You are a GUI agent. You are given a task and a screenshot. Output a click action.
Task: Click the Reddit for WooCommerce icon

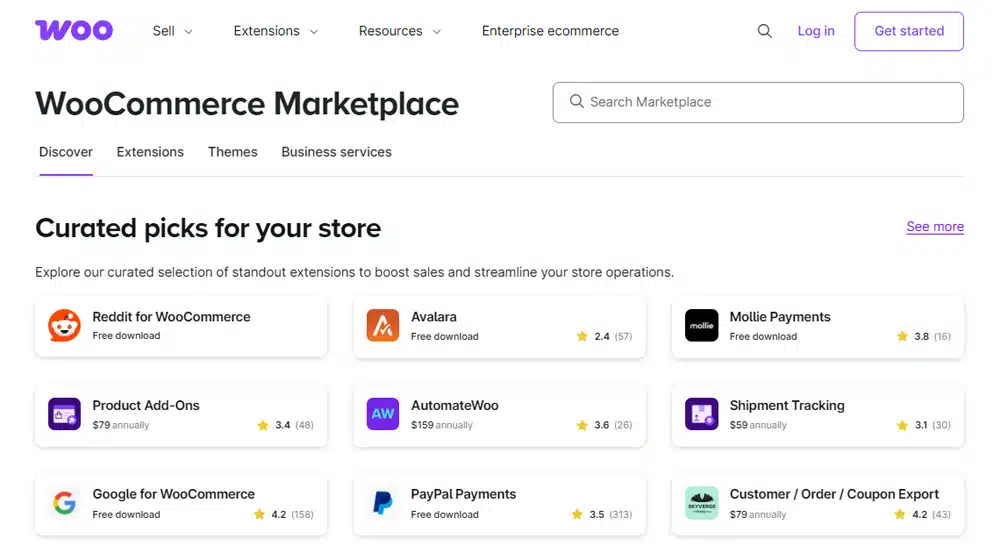[x=64, y=325]
